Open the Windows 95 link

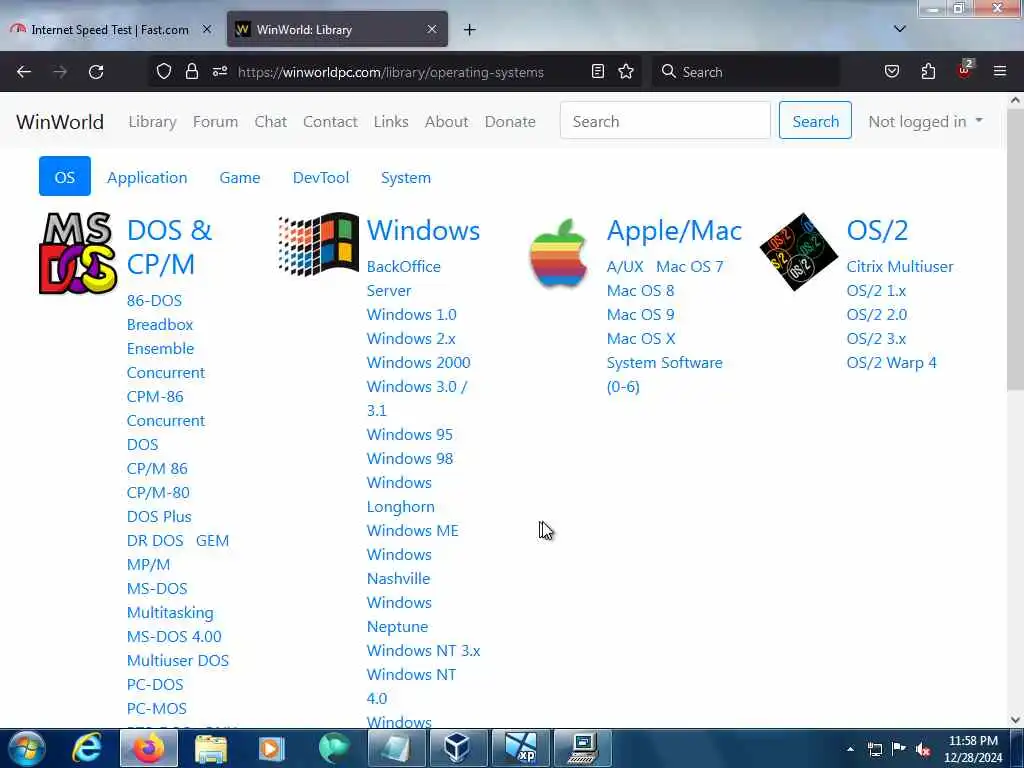point(409,434)
